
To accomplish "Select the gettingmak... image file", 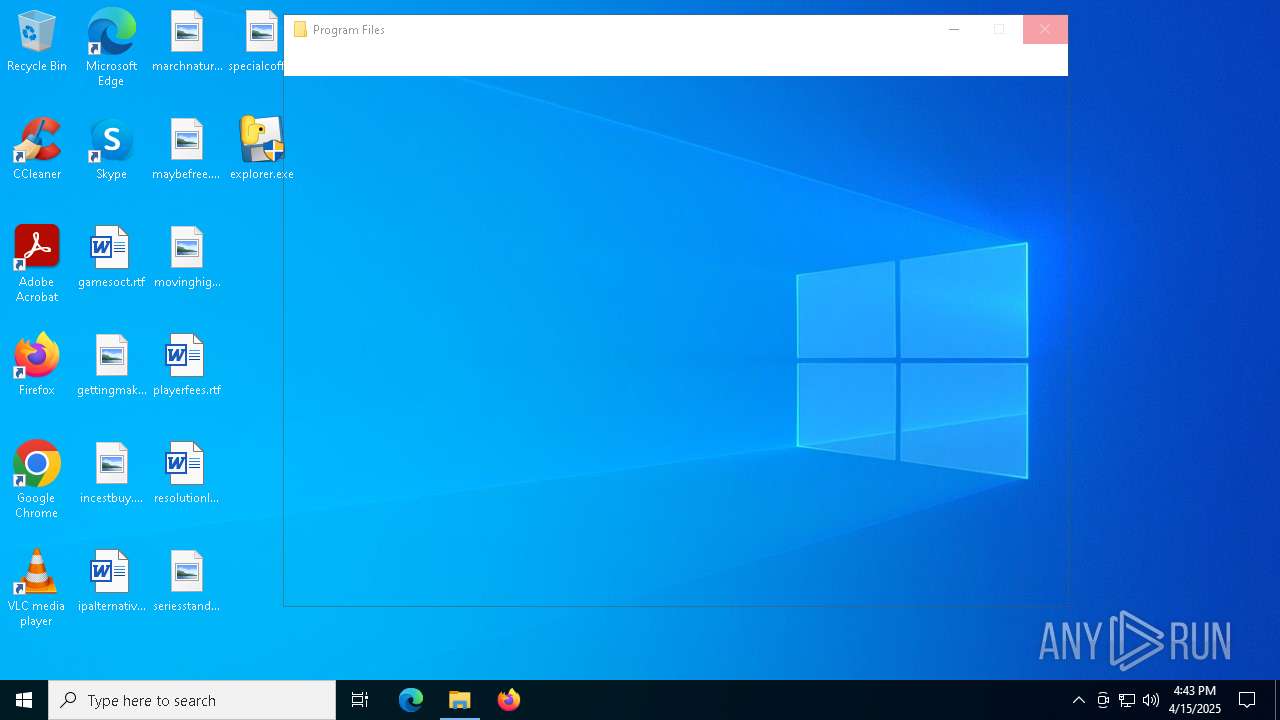I will pos(111,365).
